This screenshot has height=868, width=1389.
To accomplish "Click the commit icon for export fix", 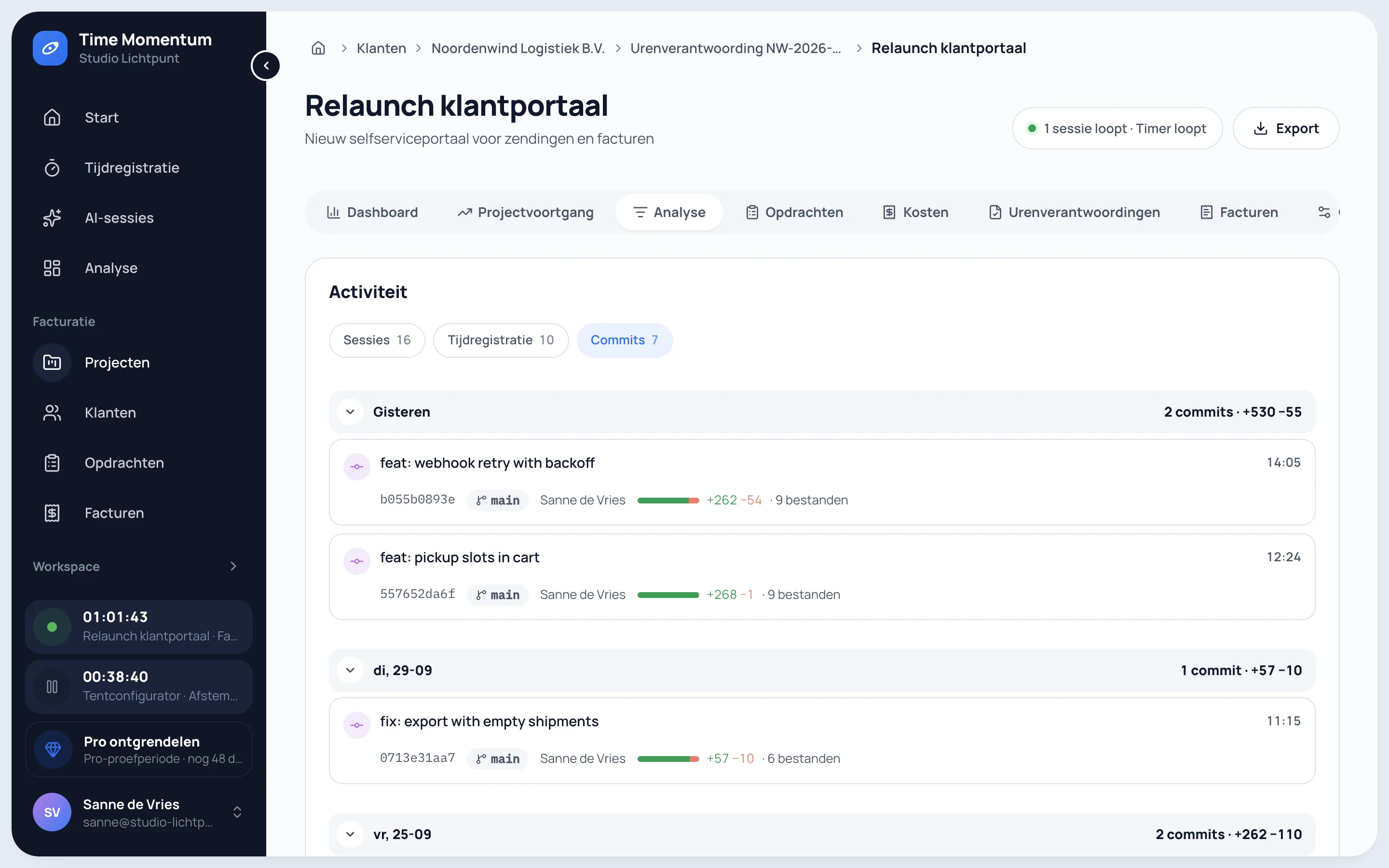I will pos(357,725).
